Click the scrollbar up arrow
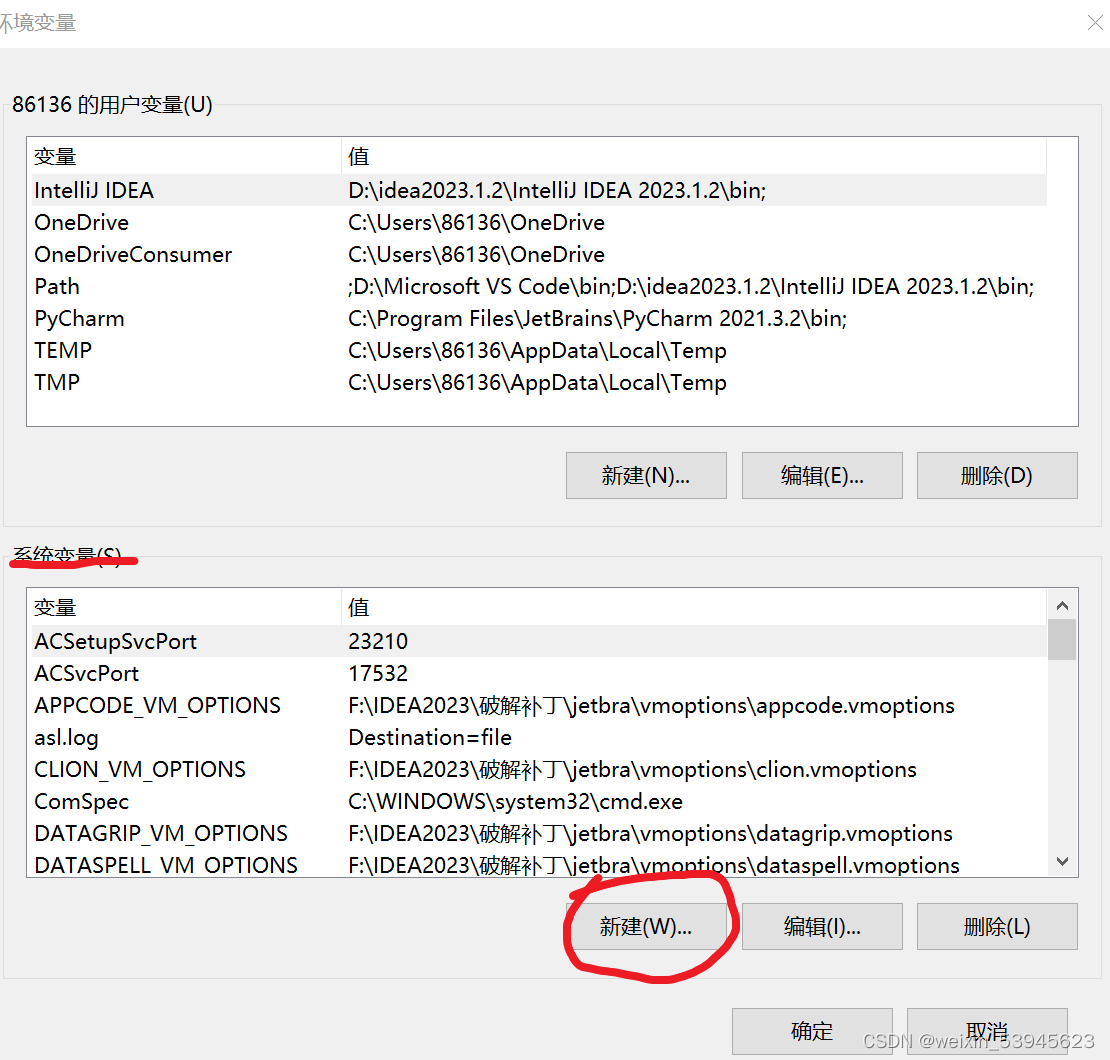1110x1060 pixels. (x=1062, y=604)
